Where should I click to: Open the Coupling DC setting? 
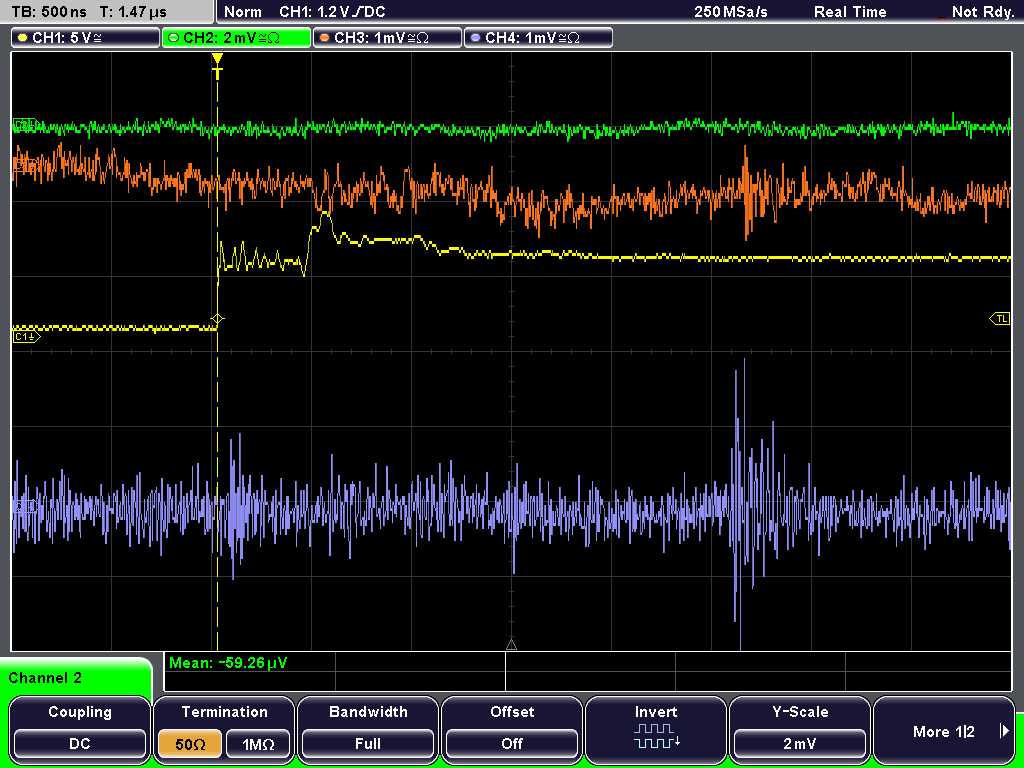point(80,743)
